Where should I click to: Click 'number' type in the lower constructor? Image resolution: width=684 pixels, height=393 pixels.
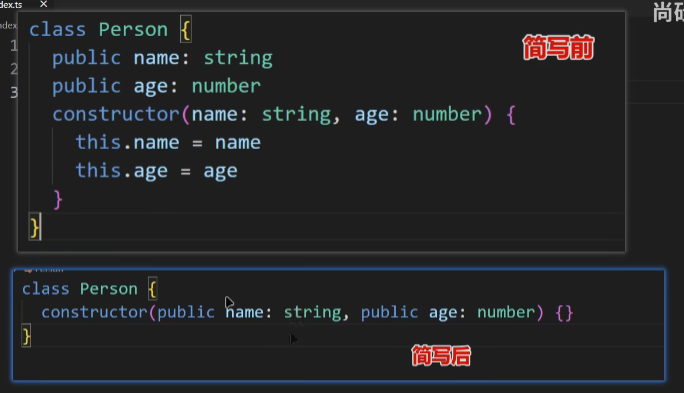(x=506, y=312)
